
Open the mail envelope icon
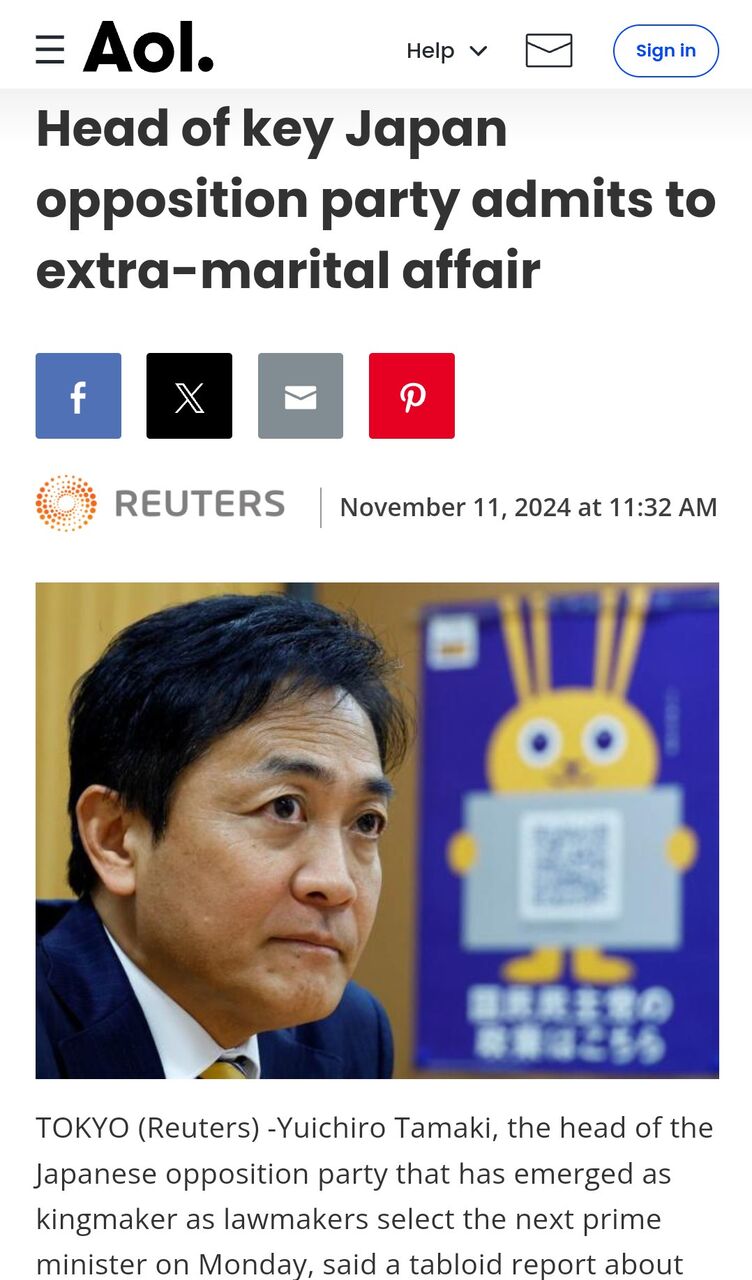tap(549, 50)
